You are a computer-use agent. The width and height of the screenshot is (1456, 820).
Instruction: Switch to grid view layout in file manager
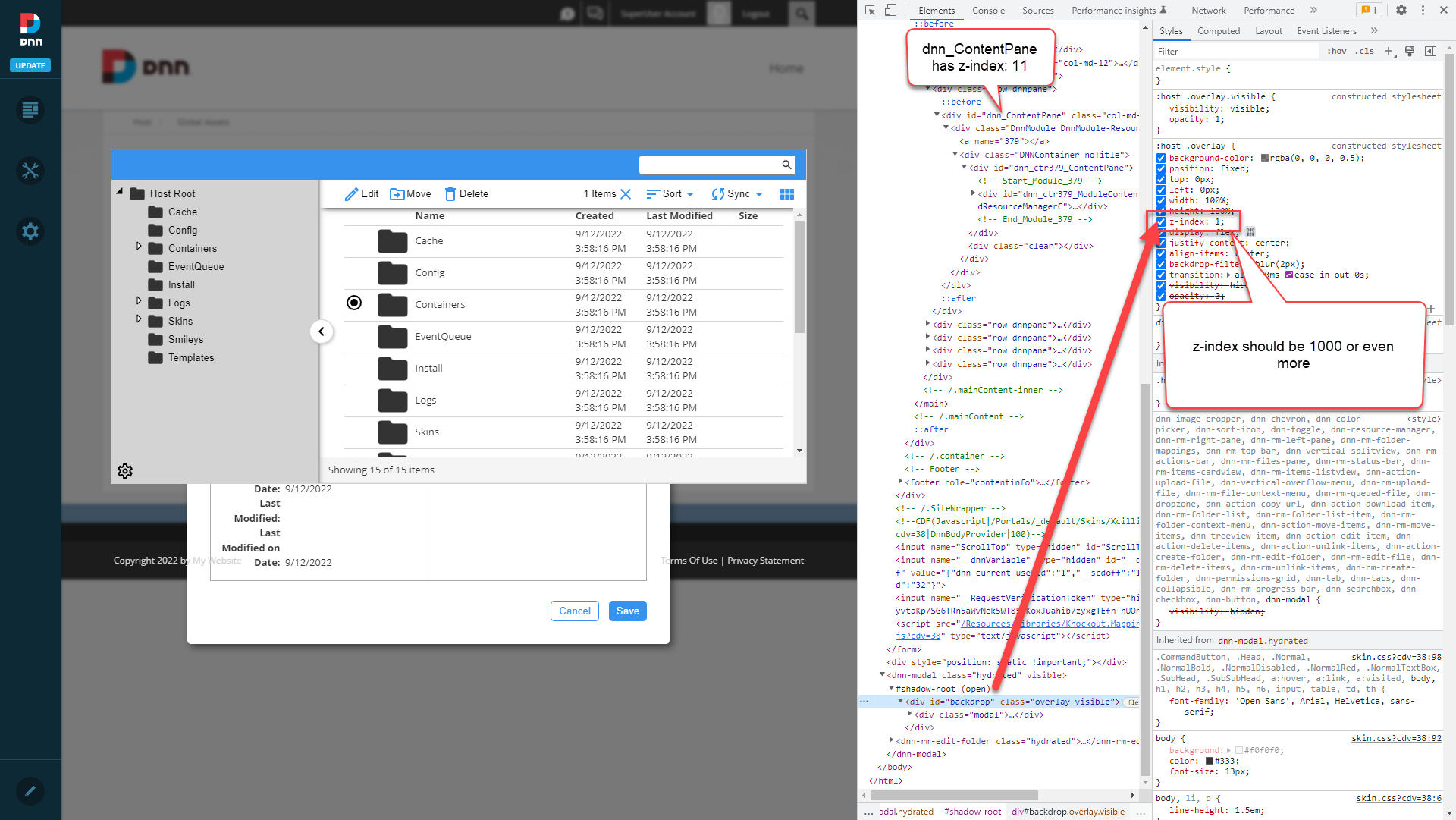pos(786,193)
